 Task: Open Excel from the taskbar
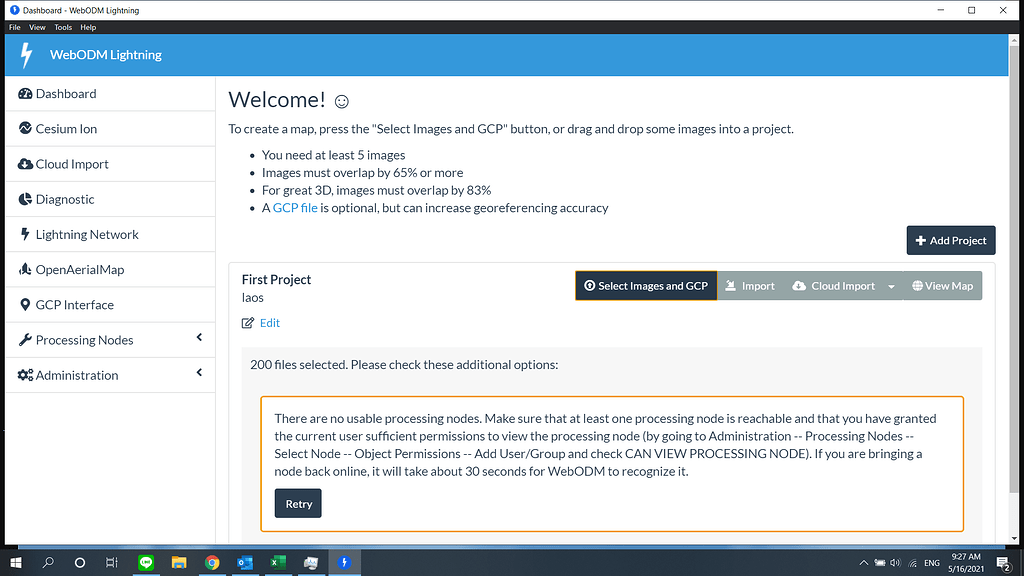pos(278,562)
